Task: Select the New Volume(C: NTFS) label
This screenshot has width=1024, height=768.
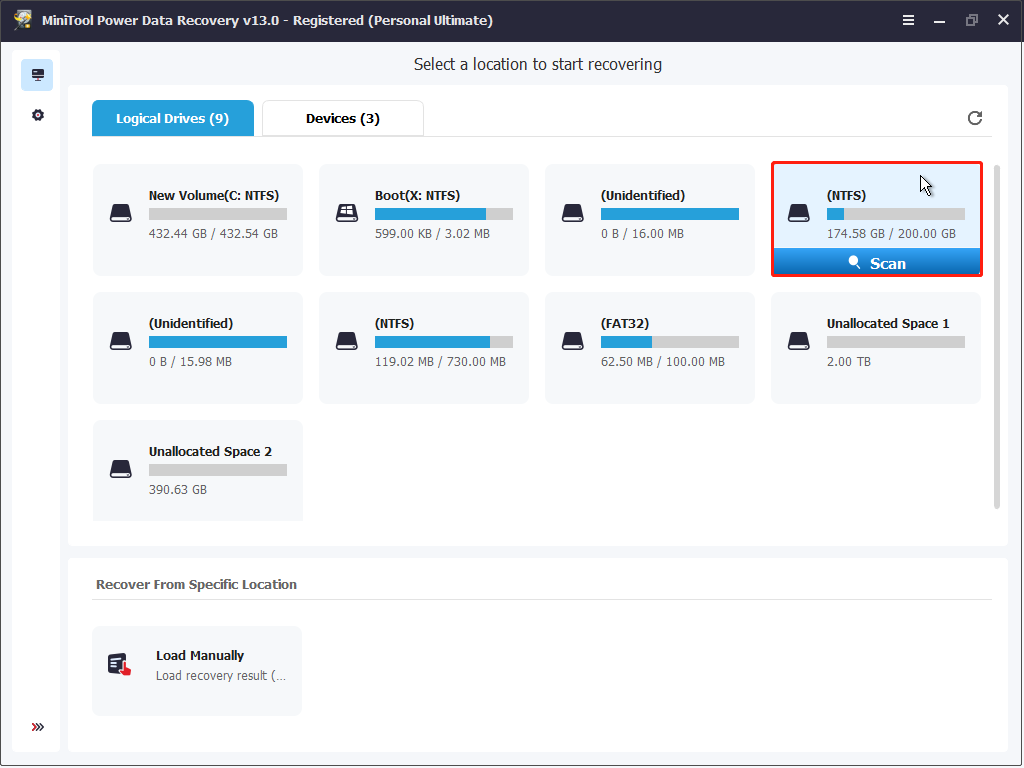Action: (214, 195)
